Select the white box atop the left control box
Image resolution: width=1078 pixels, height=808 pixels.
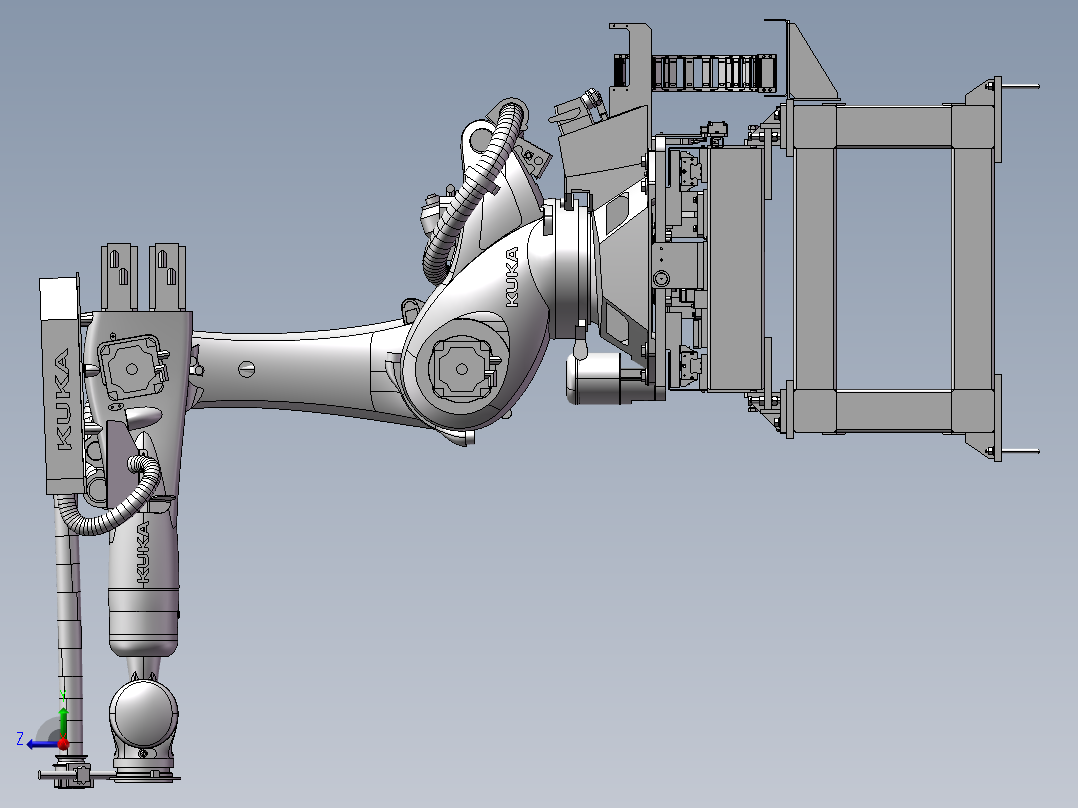coord(59,298)
